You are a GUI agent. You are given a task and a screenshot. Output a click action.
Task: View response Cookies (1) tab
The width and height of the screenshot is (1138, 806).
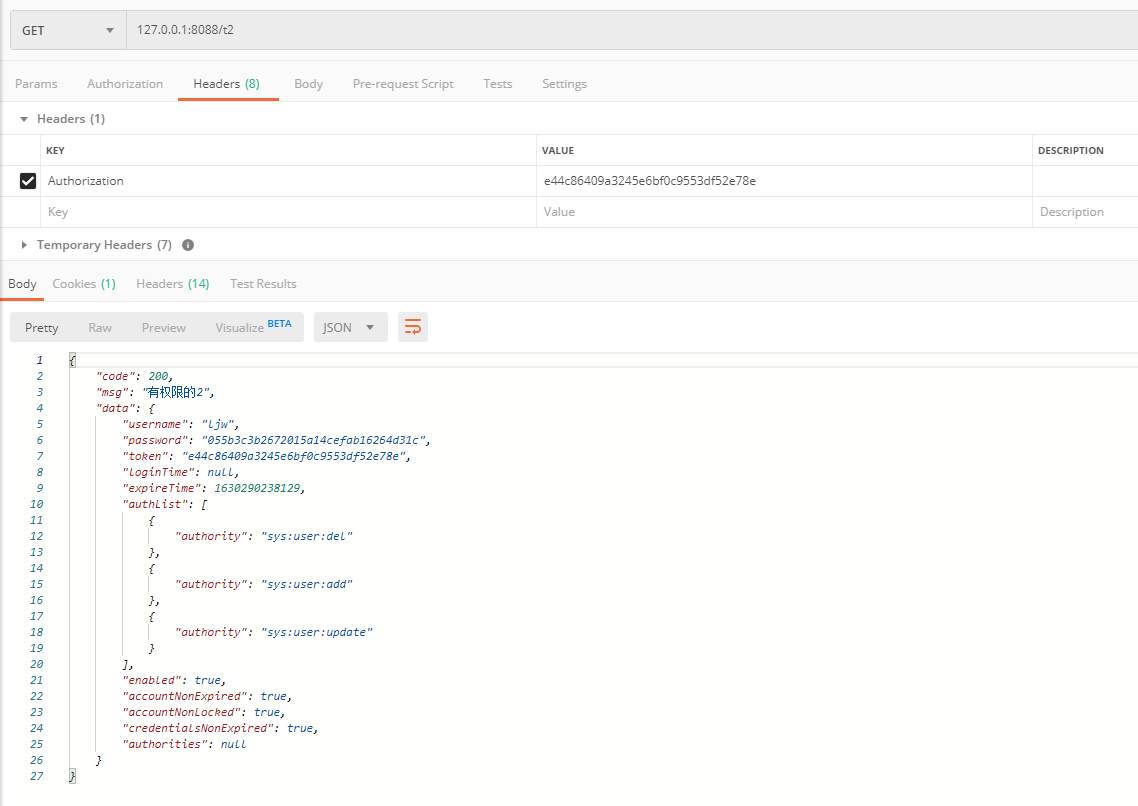click(x=84, y=284)
